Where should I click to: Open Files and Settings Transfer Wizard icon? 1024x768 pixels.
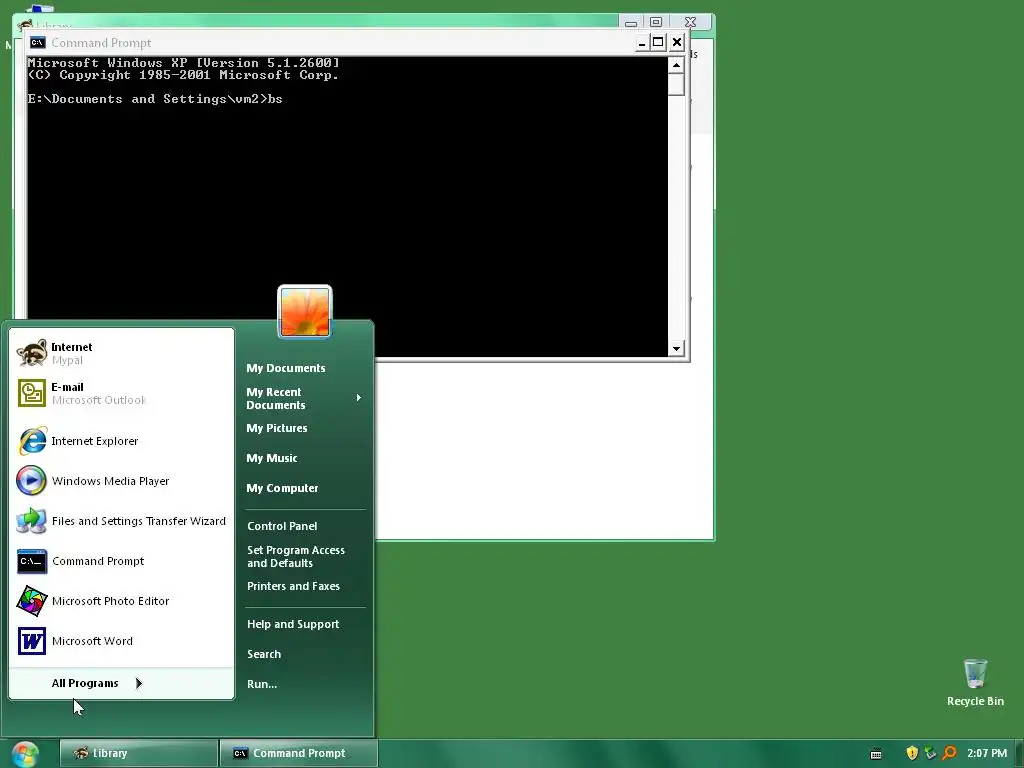(x=31, y=520)
